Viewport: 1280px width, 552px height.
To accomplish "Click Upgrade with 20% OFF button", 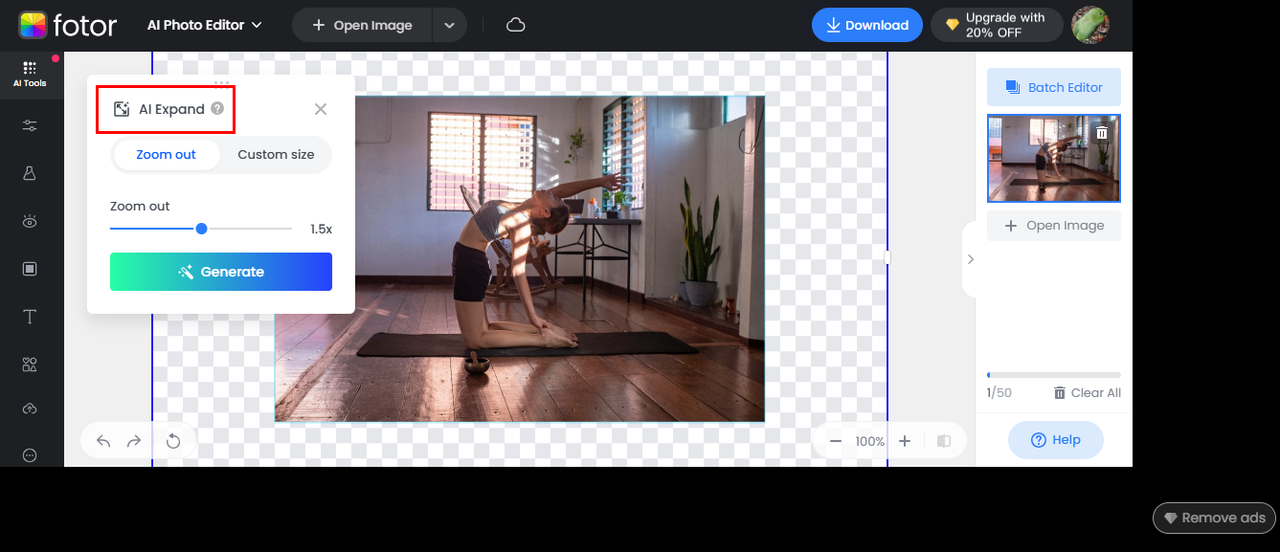I will tap(997, 25).
